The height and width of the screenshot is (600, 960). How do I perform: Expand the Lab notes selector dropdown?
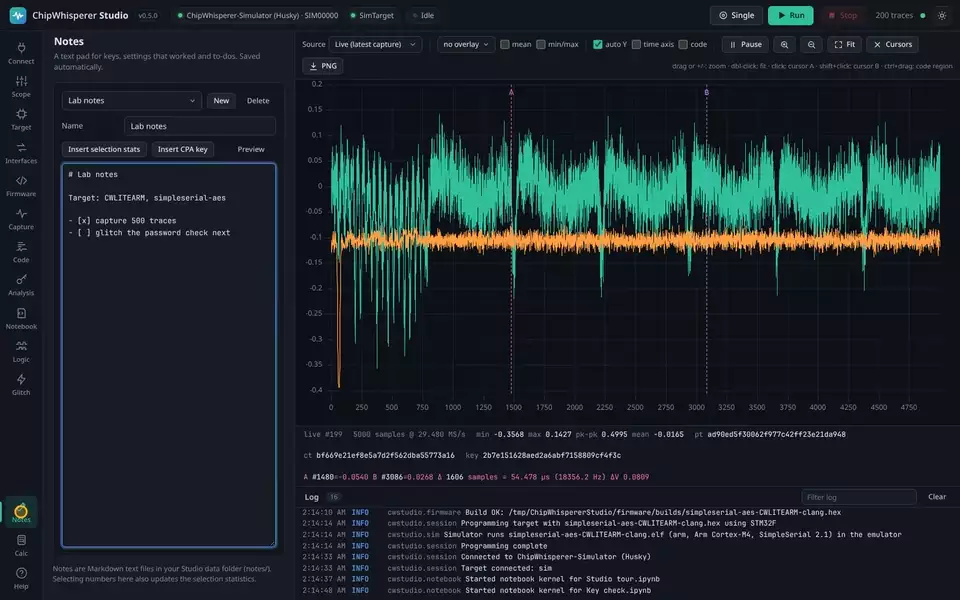click(132, 100)
